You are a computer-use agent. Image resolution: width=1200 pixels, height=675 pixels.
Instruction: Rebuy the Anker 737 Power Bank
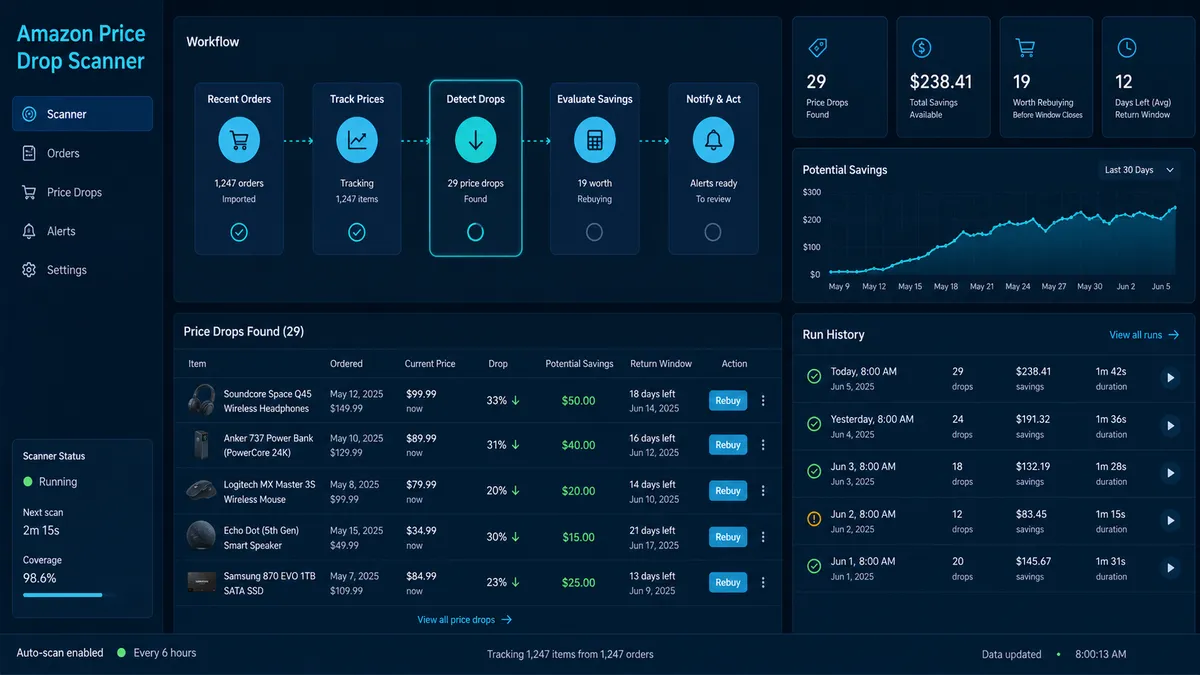coord(728,445)
